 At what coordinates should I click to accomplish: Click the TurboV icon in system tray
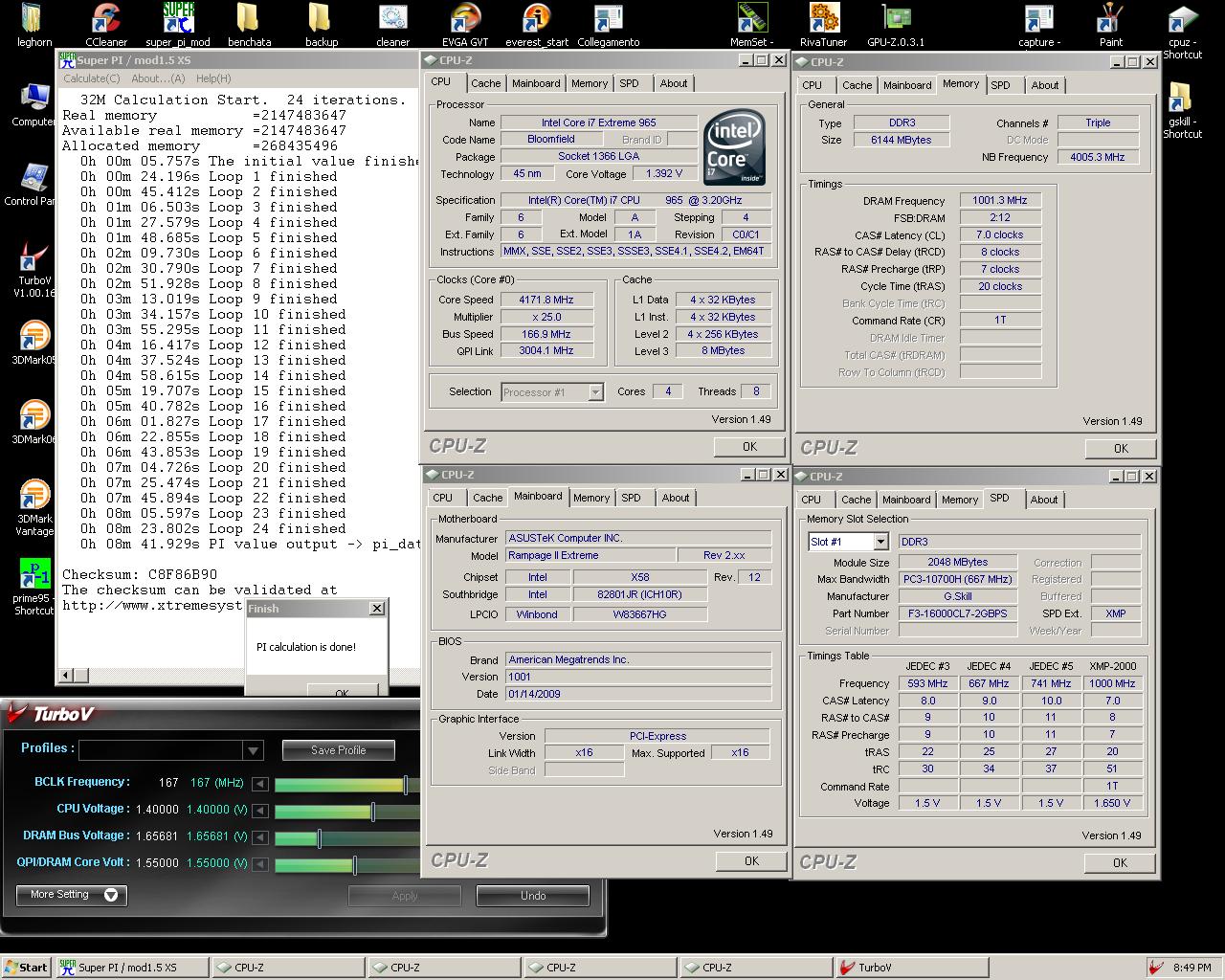[x=1157, y=968]
